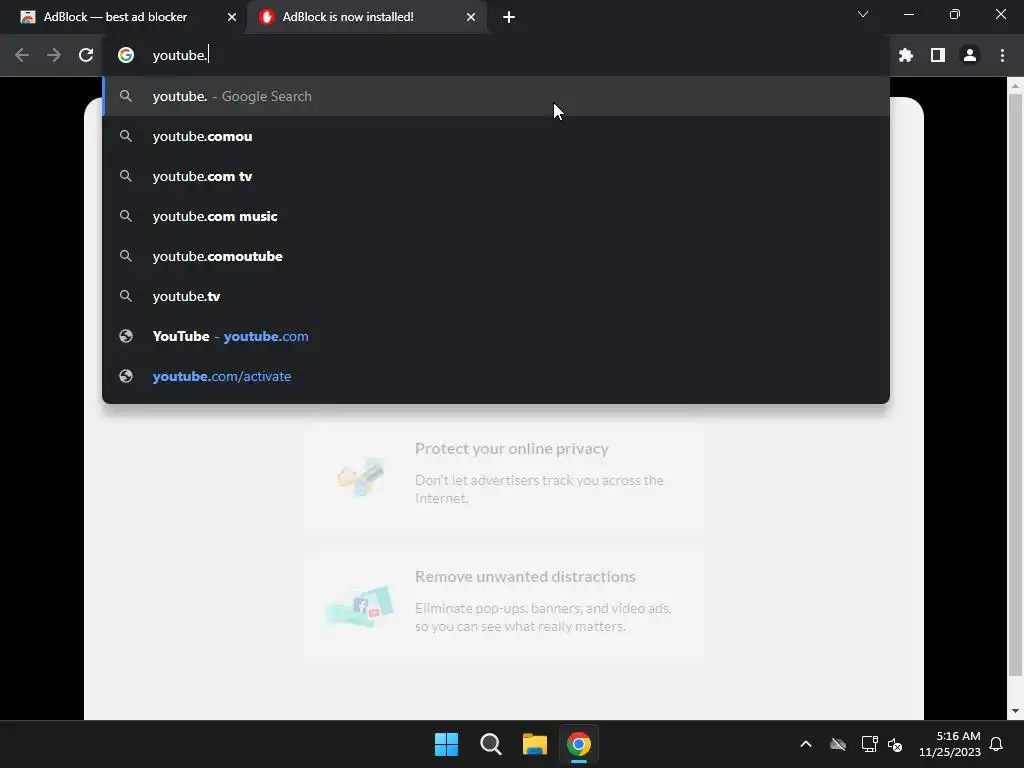The image size is (1024, 768).
Task: Open the 'youtube.com/activate' suggestion
Action: point(496,376)
